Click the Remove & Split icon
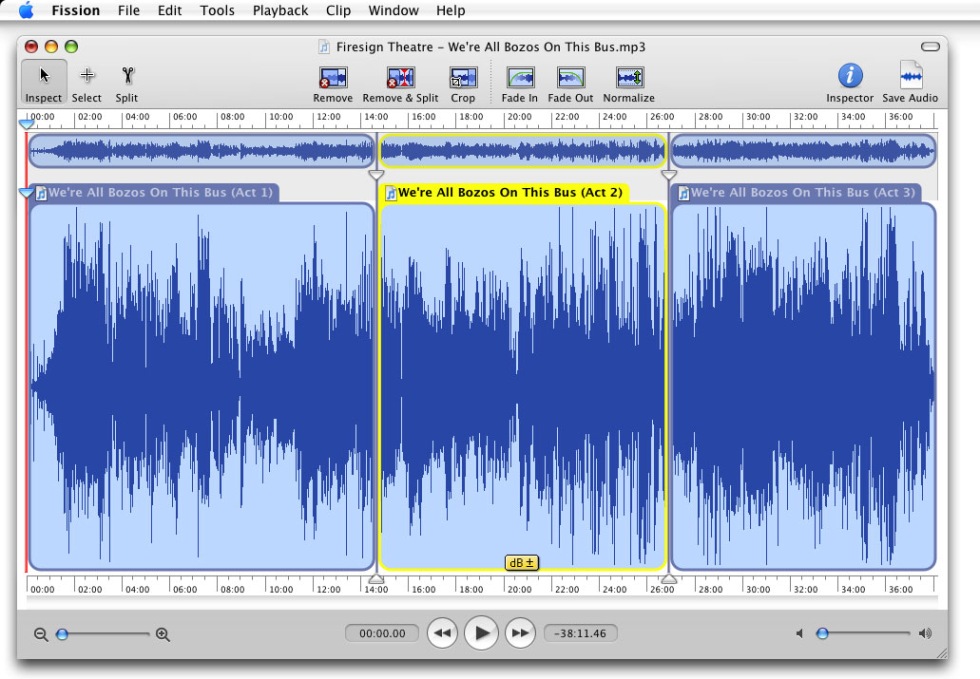The height and width of the screenshot is (679, 980). (x=400, y=78)
